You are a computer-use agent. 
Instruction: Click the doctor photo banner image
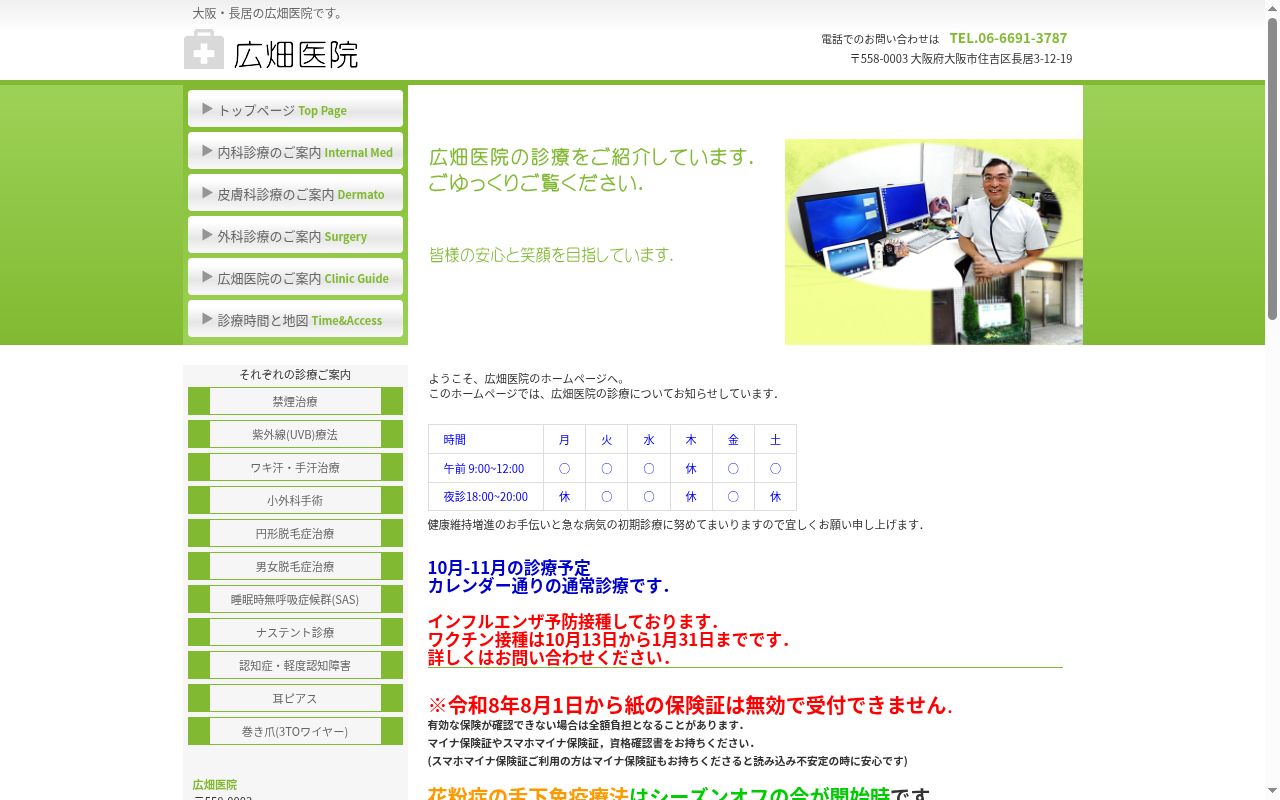(x=934, y=242)
